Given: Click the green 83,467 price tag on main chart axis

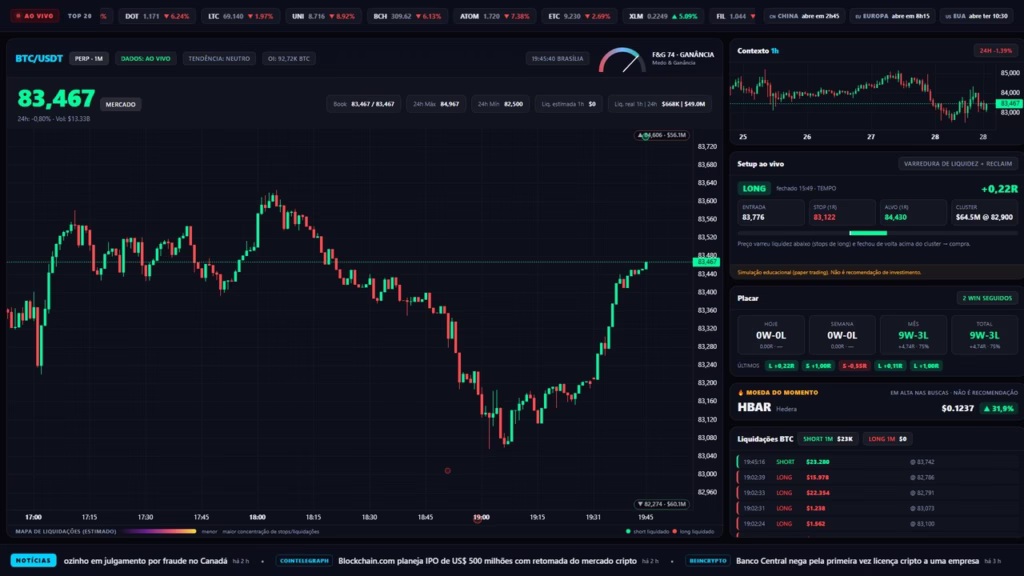Looking at the screenshot, I should click(x=706, y=262).
